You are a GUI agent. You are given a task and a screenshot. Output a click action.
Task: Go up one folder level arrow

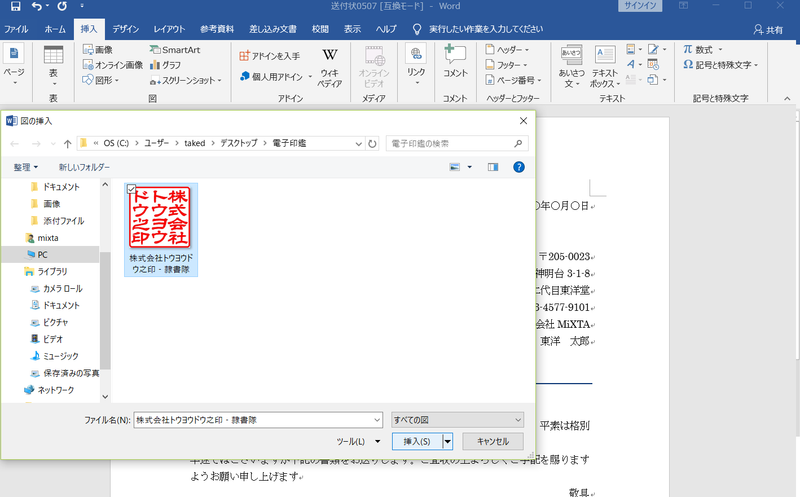tap(67, 144)
